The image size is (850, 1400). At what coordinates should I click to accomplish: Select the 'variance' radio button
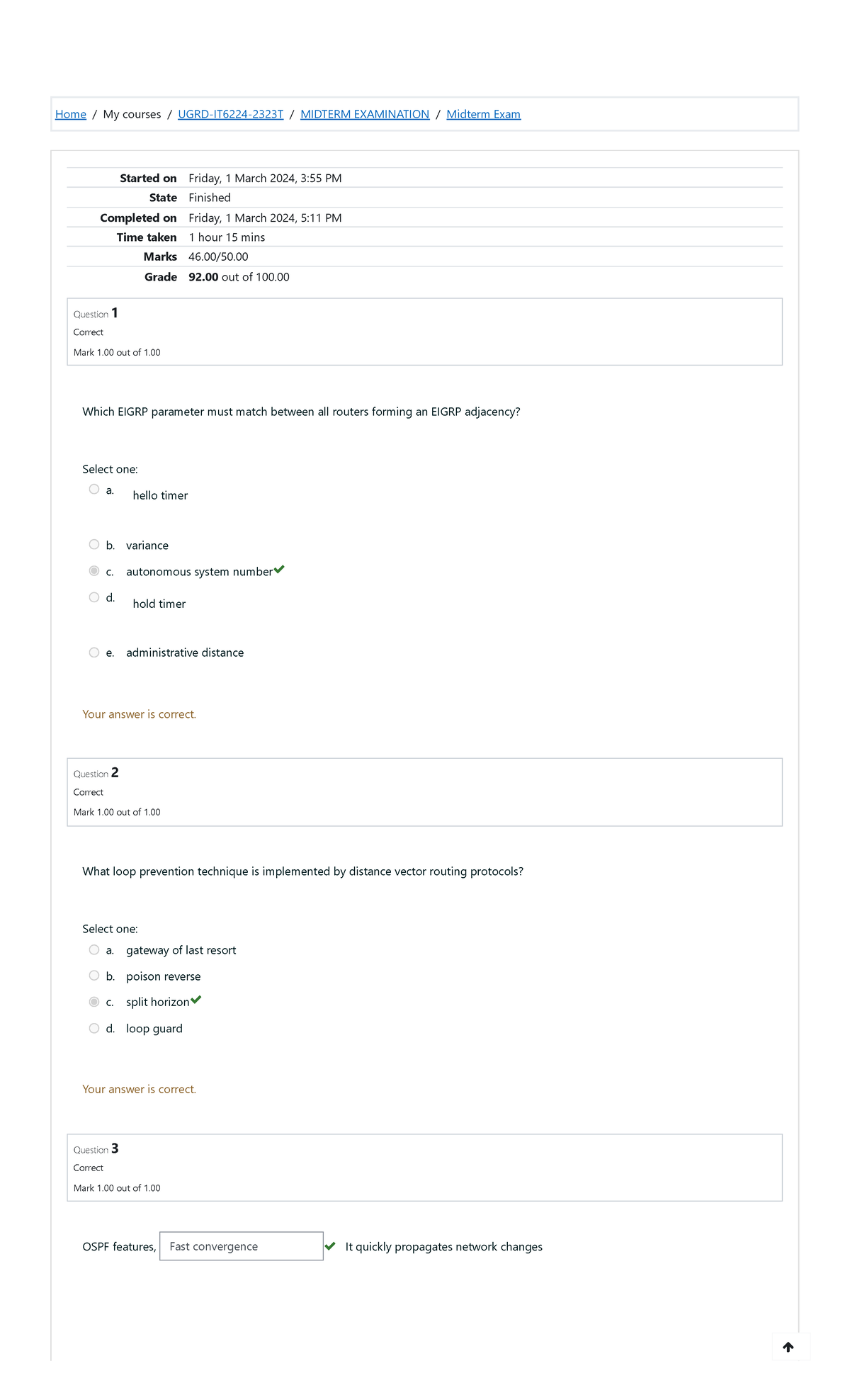coord(94,544)
